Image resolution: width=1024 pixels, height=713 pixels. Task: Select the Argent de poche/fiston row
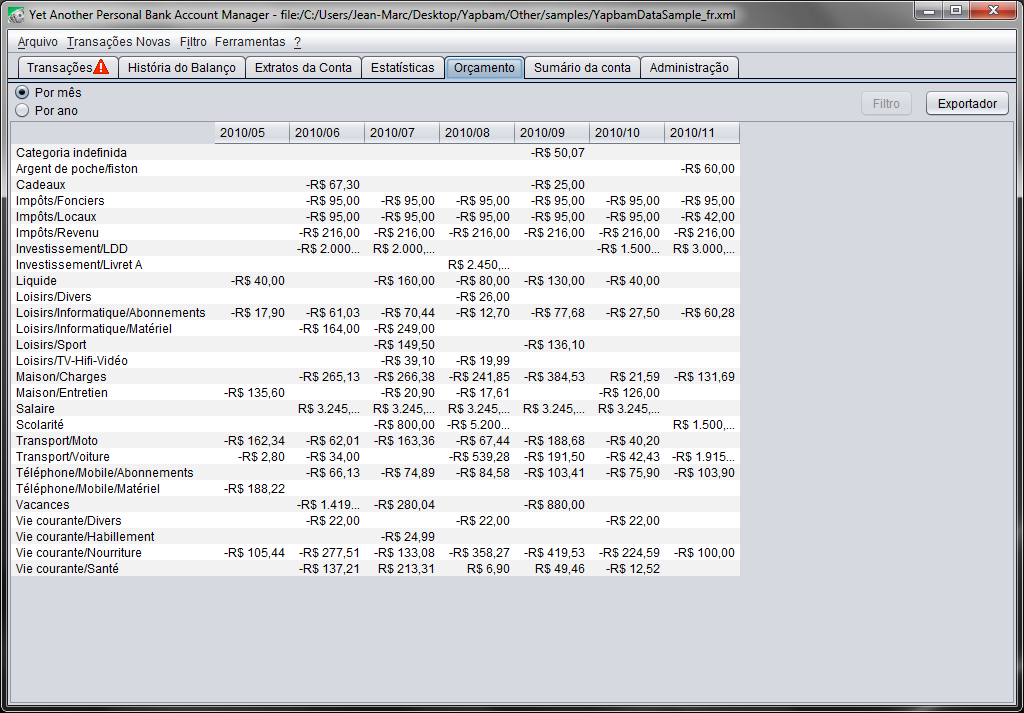[376, 168]
